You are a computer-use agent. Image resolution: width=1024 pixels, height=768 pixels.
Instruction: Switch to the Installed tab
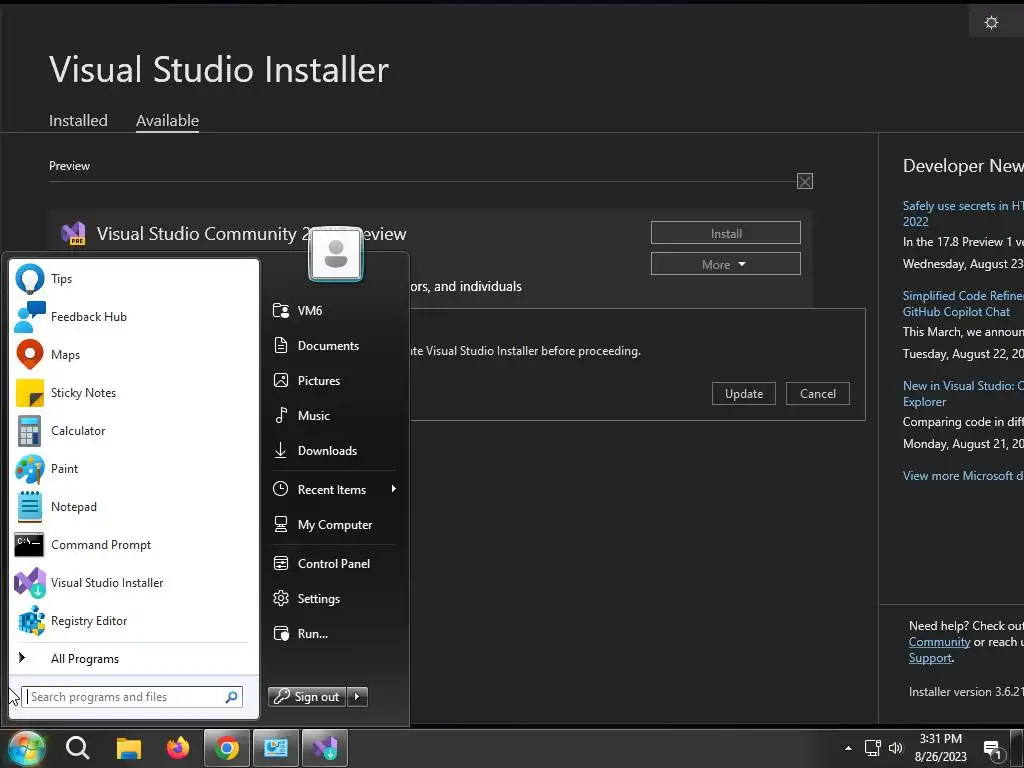[x=78, y=121]
